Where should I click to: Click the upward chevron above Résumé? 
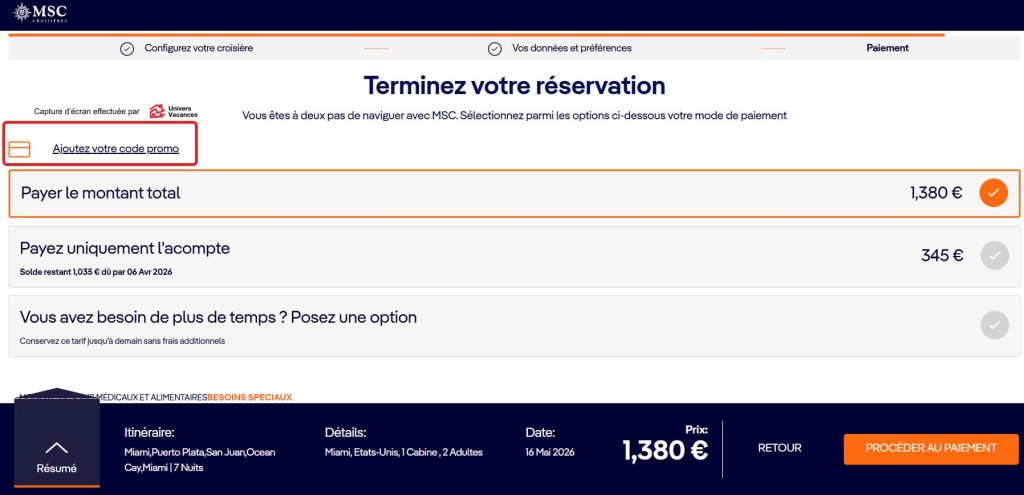(x=57, y=447)
